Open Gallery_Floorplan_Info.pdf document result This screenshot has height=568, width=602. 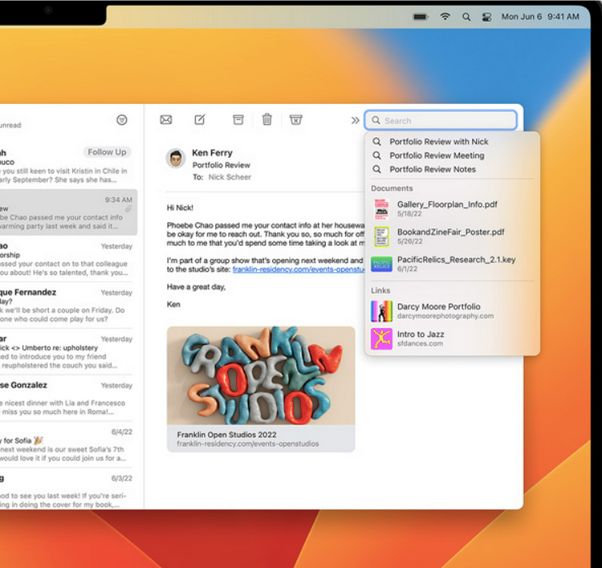coord(452,209)
